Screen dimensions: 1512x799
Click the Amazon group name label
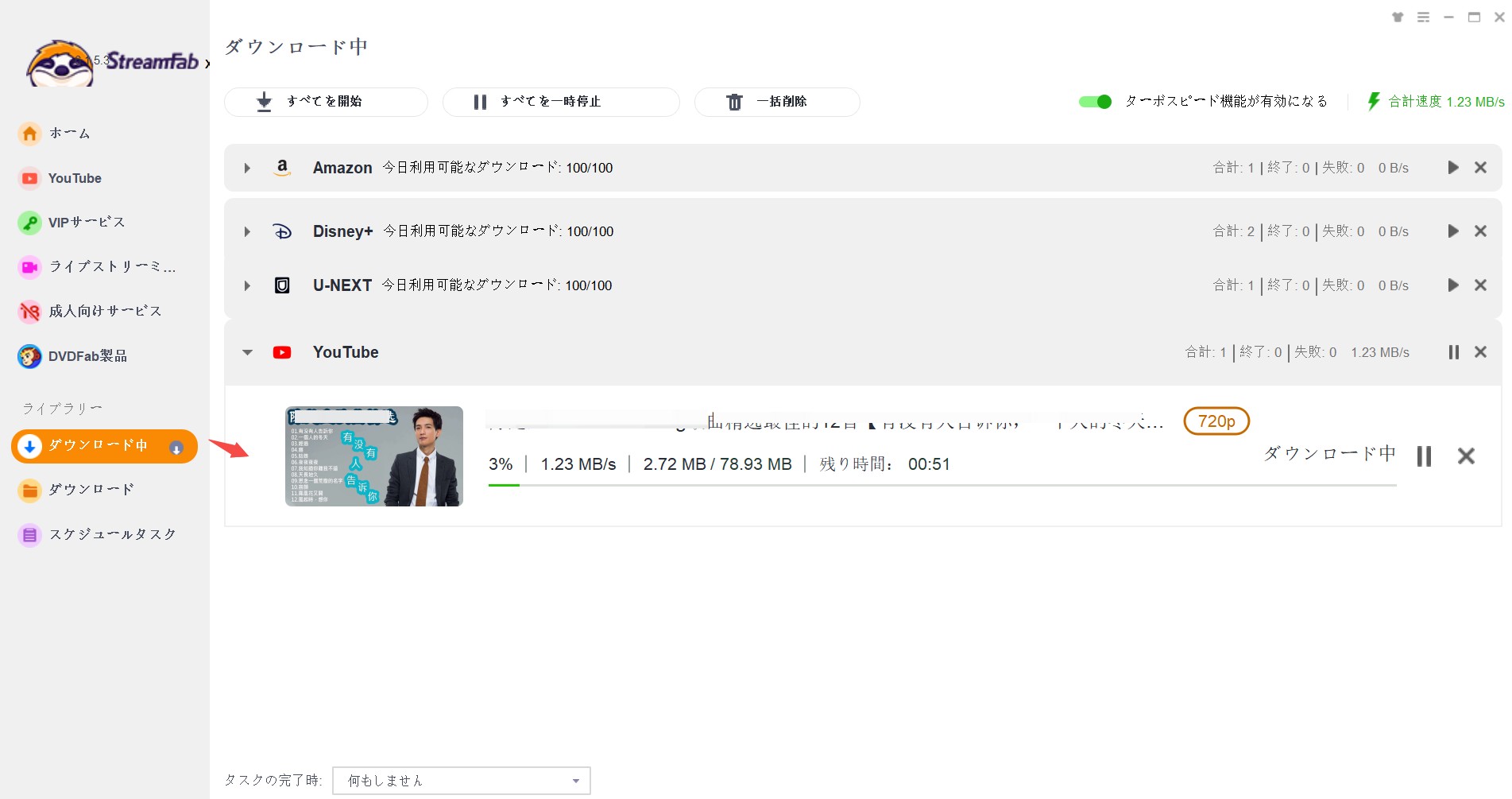pos(342,168)
